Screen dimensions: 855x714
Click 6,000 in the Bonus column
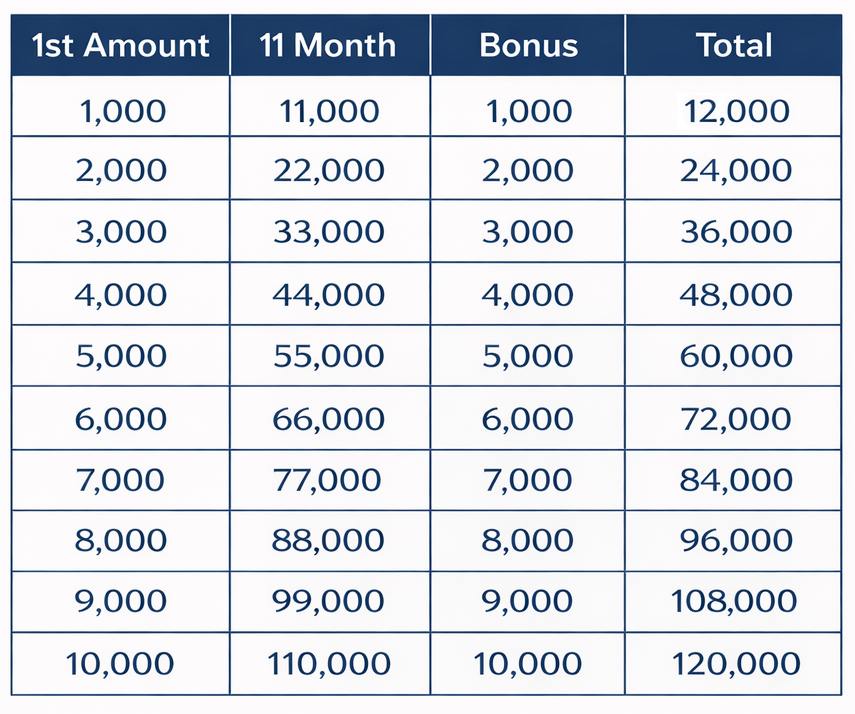pyautogui.click(x=528, y=418)
